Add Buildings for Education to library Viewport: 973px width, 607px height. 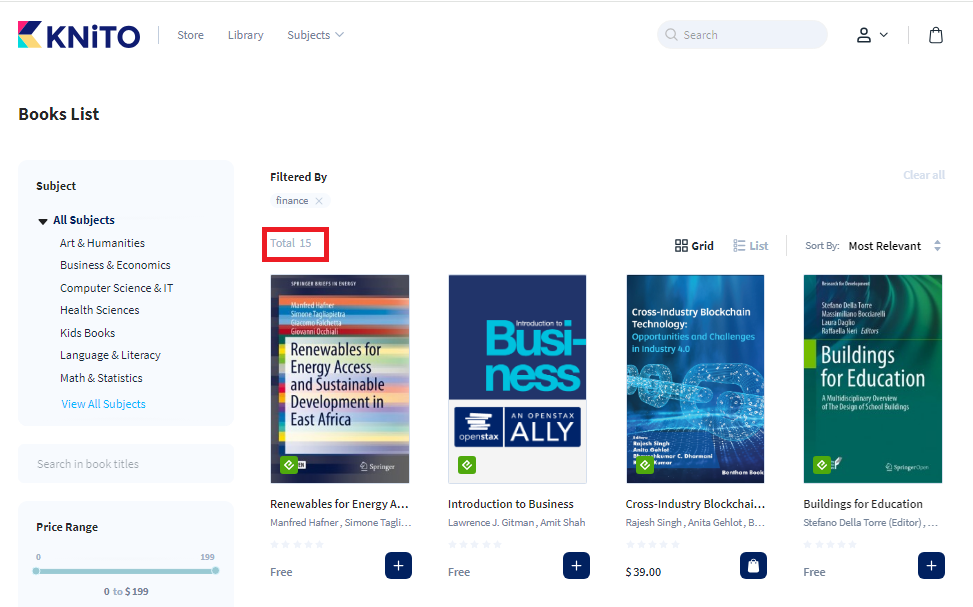pos(931,566)
